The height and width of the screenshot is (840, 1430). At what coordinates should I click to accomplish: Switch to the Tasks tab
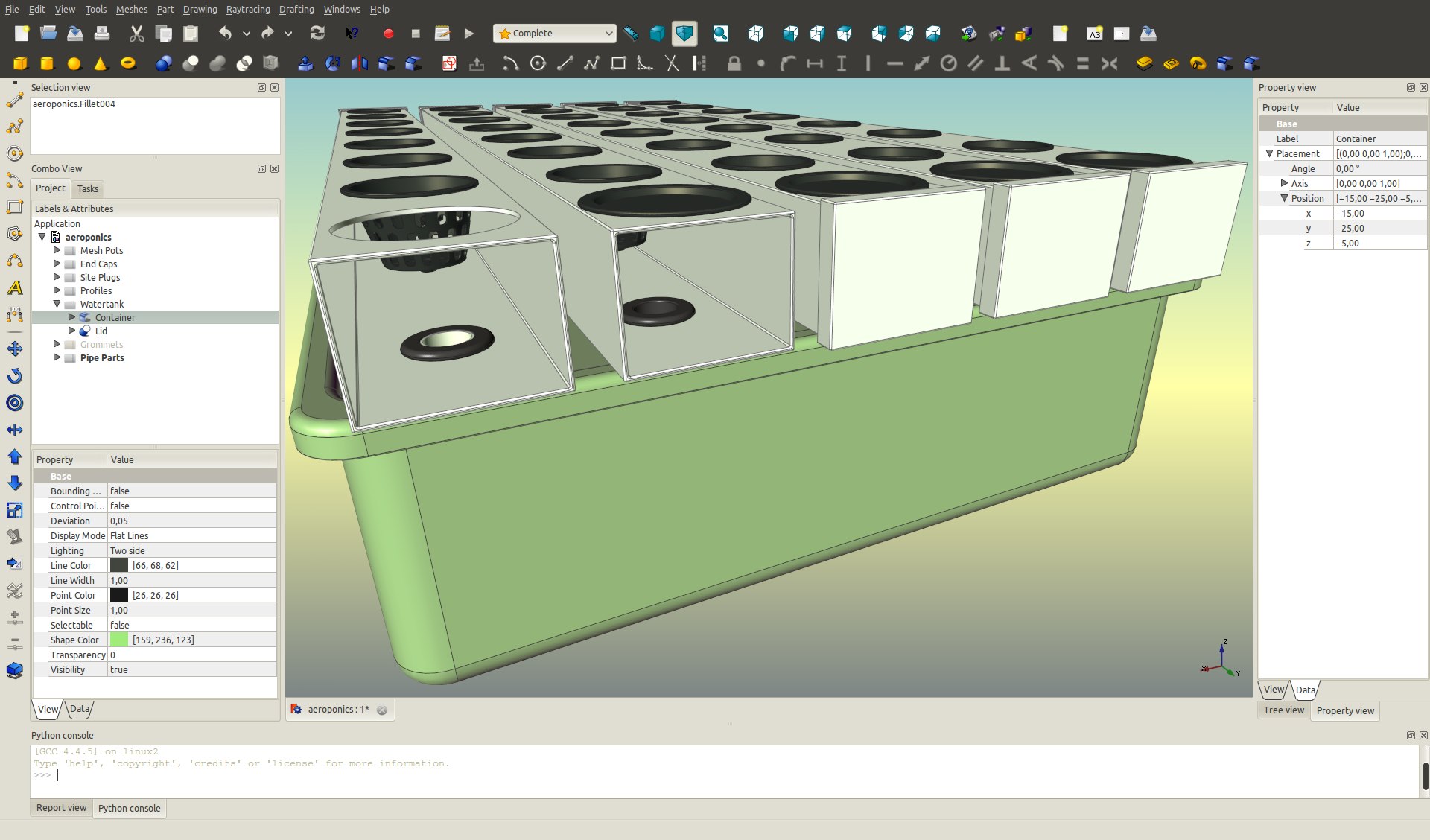coord(88,188)
